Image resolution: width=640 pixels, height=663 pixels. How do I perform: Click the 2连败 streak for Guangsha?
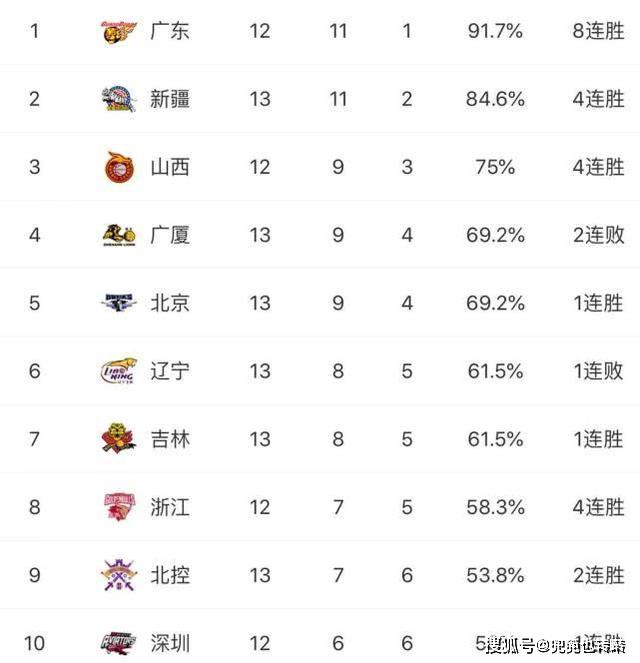pyautogui.click(x=598, y=235)
